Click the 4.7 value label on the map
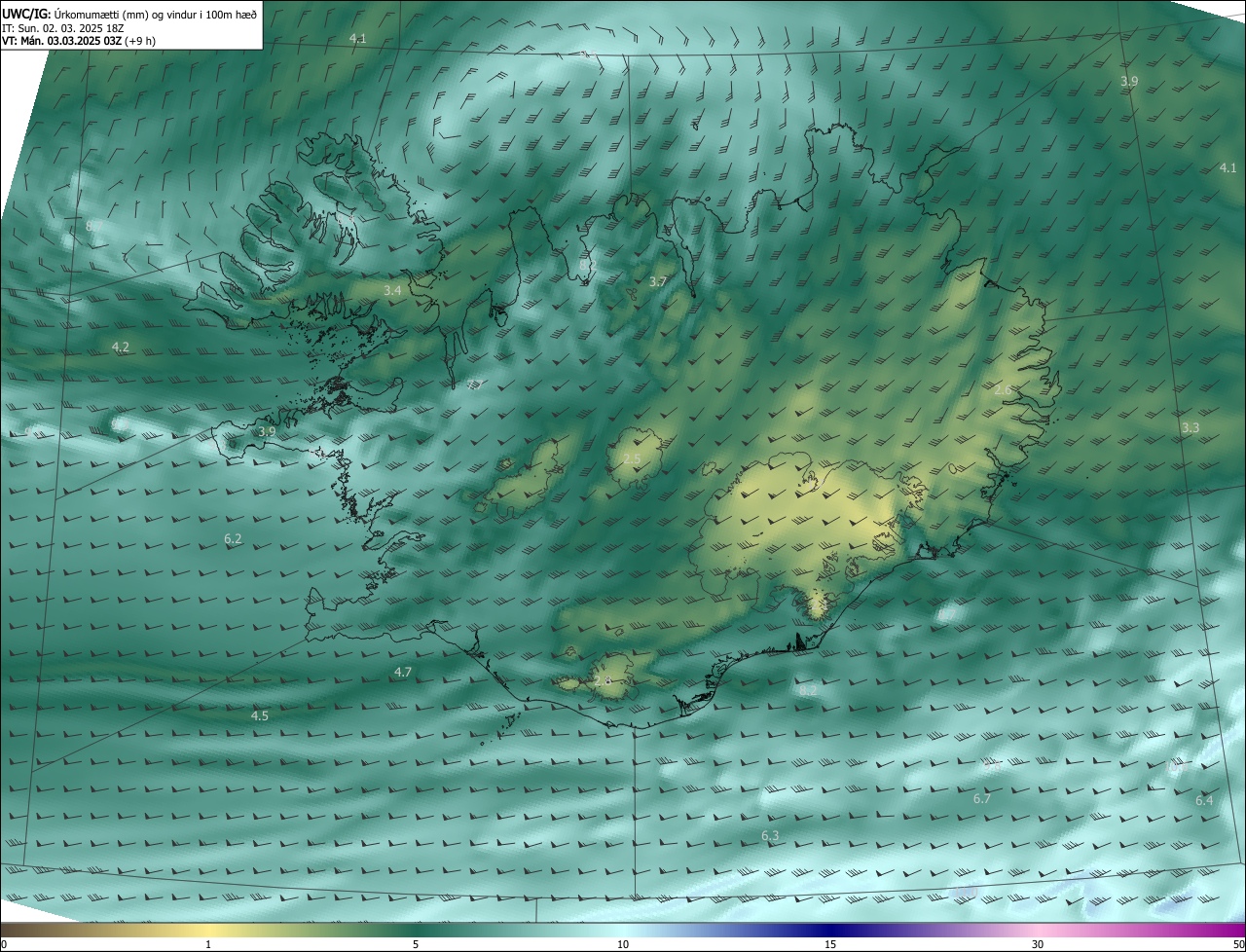This screenshot has height=952, width=1246. click(x=403, y=673)
